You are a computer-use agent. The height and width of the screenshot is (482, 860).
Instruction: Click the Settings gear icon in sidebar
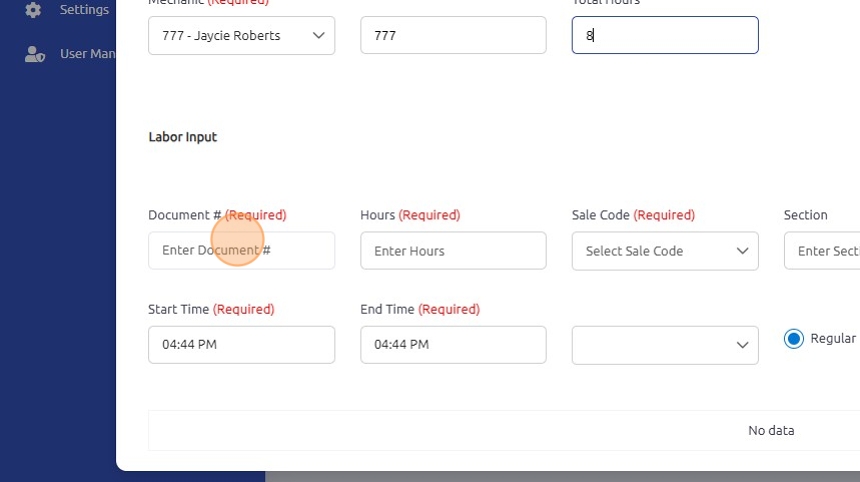(33, 9)
